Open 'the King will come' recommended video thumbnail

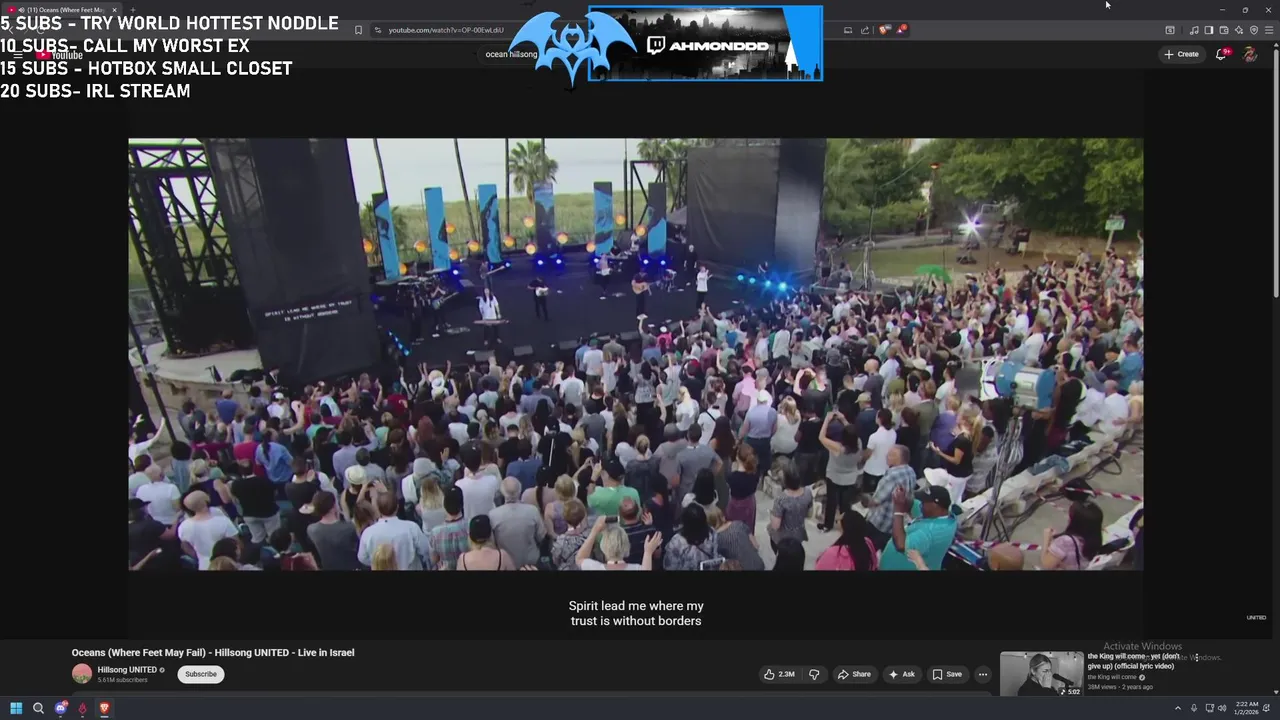[x=1041, y=674]
